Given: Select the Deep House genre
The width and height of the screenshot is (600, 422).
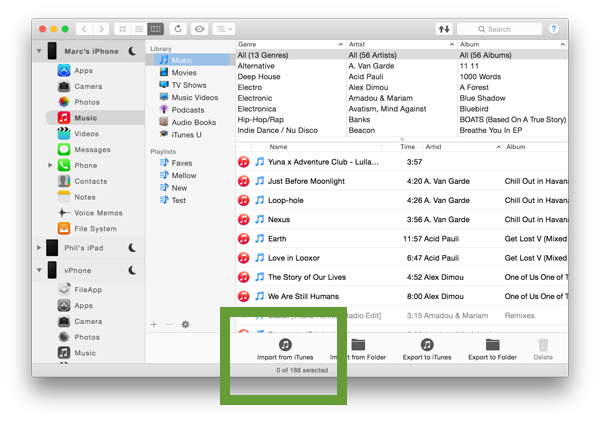Looking at the screenshot, I should 291,77.
